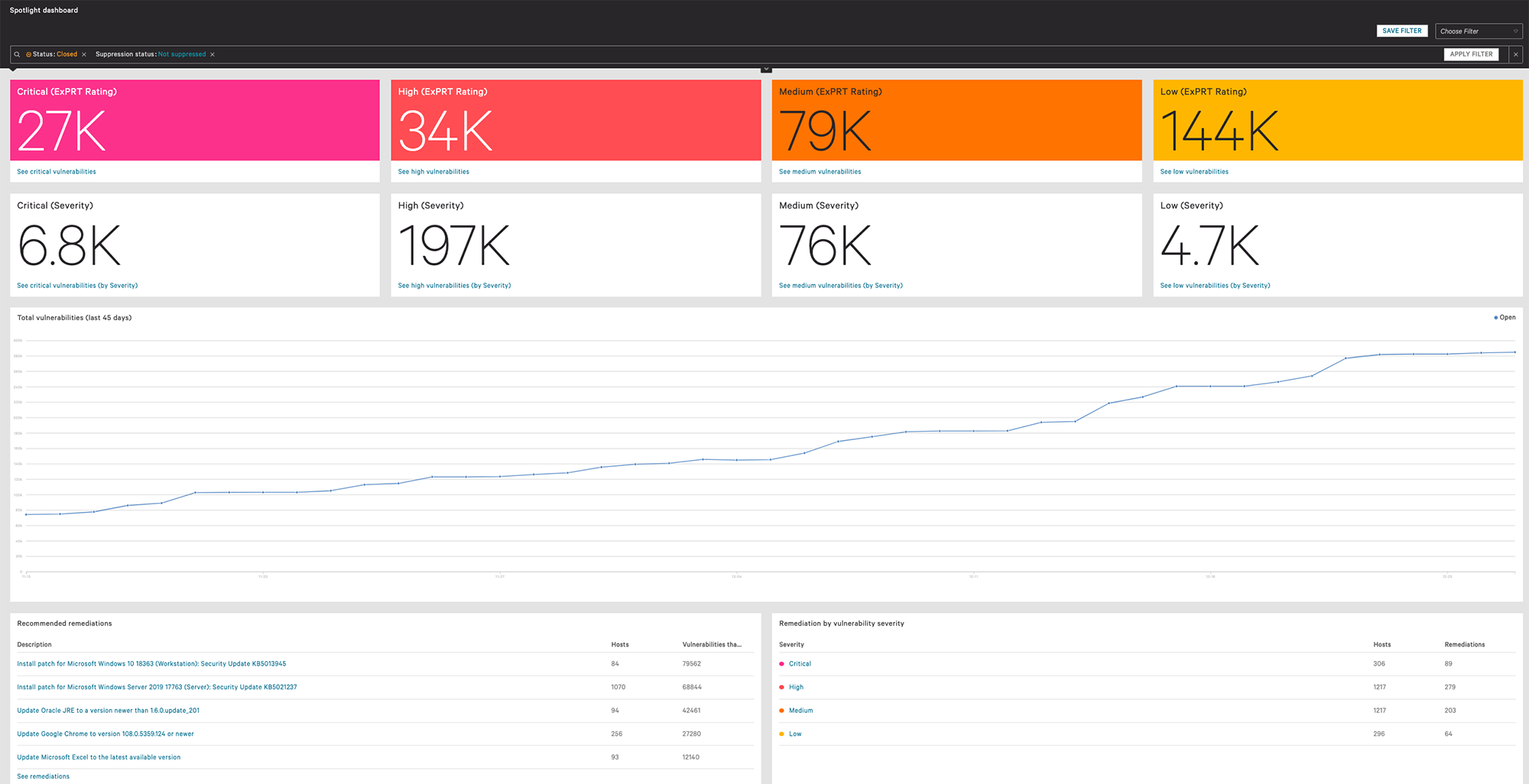Remove the "Not suppressed" filter chip
The height and width of the screenshot is (784, 1529).
click(x=213, y=54)
